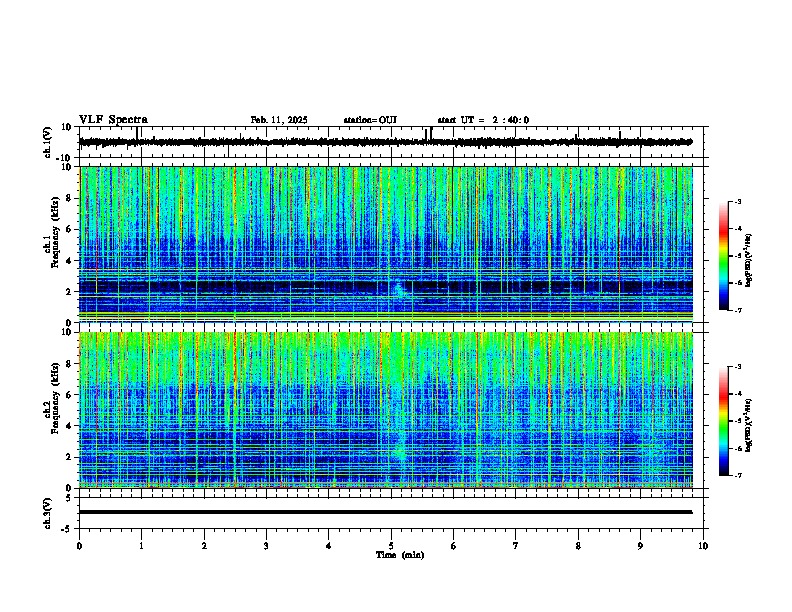The height and width of the screenshot is (612, 792).
Task: Click the "2" kHz tick of ch.2 spectrogram
Action: 69,457
